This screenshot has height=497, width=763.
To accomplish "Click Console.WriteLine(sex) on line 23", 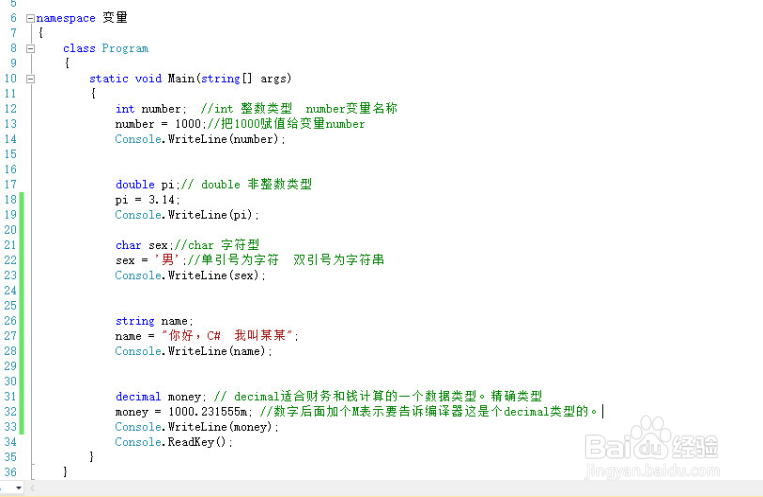I will tap(190, 276).
